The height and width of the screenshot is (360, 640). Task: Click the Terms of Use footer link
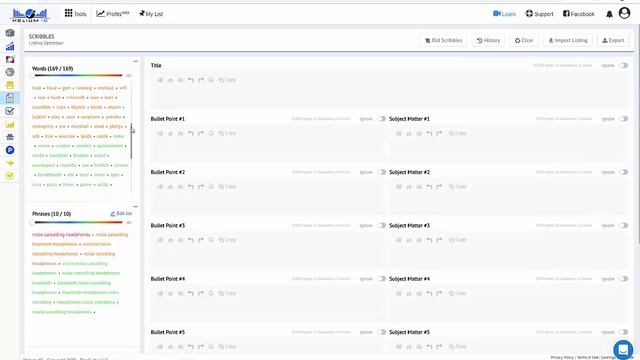point(587,358)
